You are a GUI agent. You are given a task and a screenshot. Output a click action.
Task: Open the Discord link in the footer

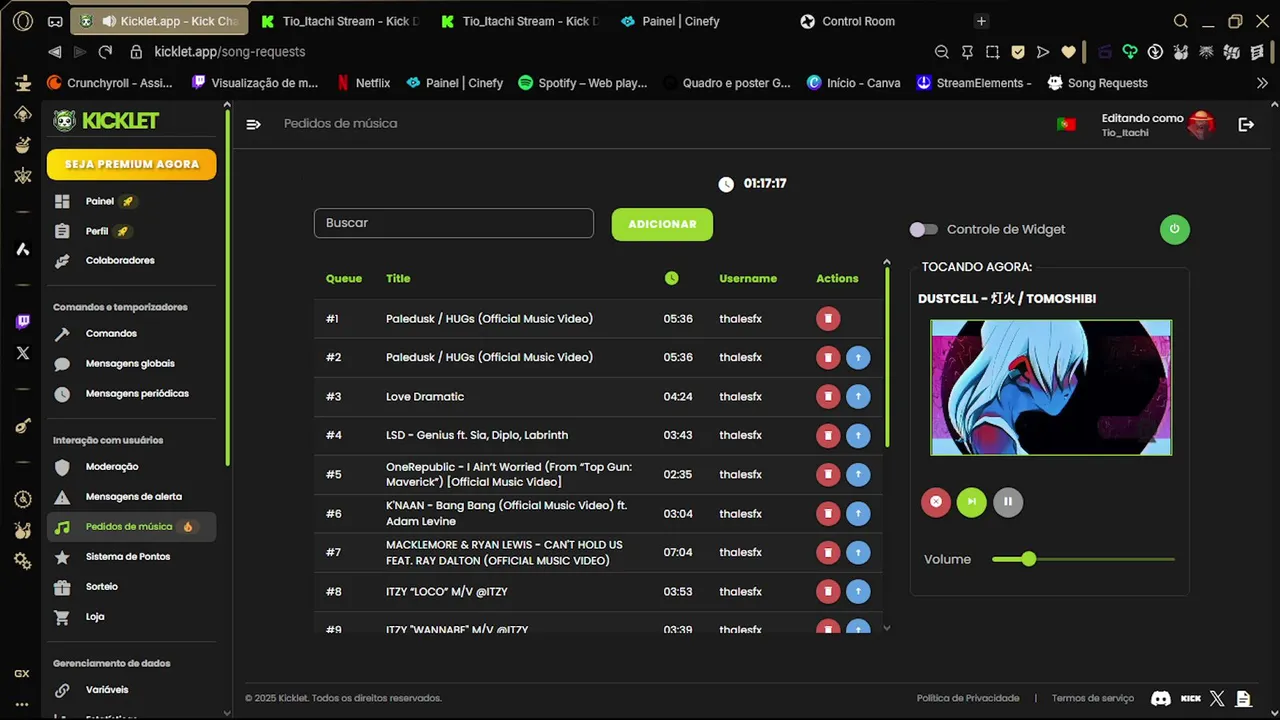1161,698
